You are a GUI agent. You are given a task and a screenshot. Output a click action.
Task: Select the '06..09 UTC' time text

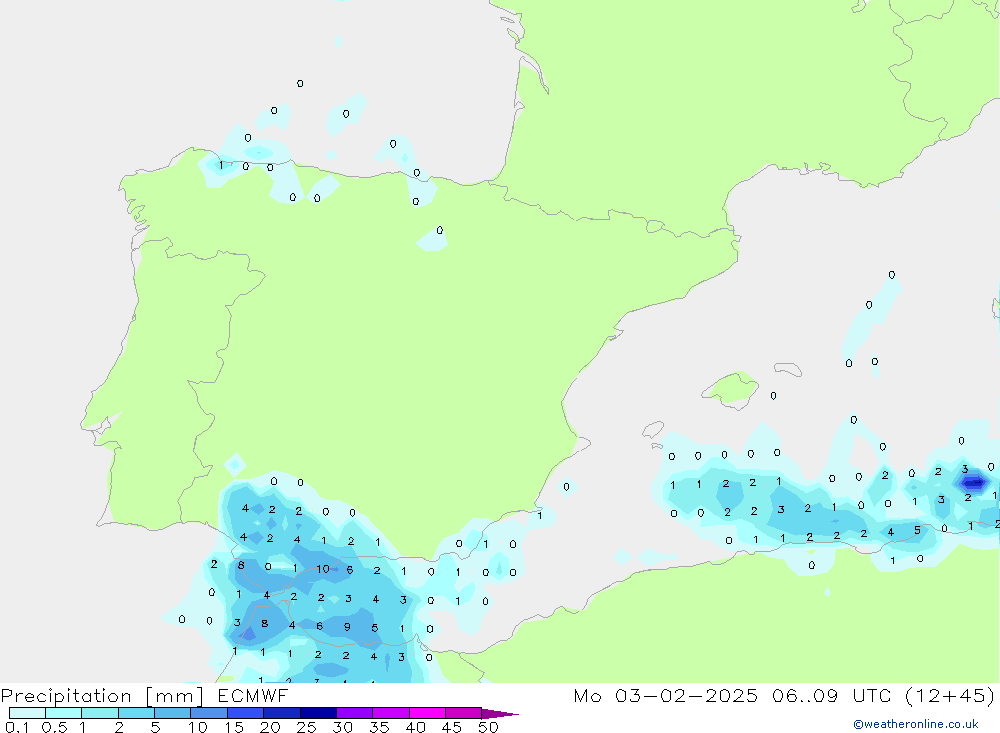(x=831, y=695)
